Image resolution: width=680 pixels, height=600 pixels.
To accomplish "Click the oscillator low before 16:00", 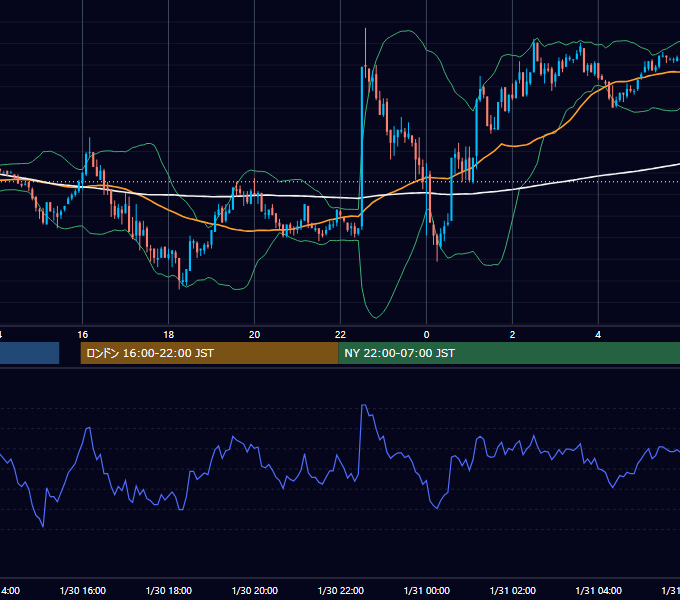I will (43, 526).
